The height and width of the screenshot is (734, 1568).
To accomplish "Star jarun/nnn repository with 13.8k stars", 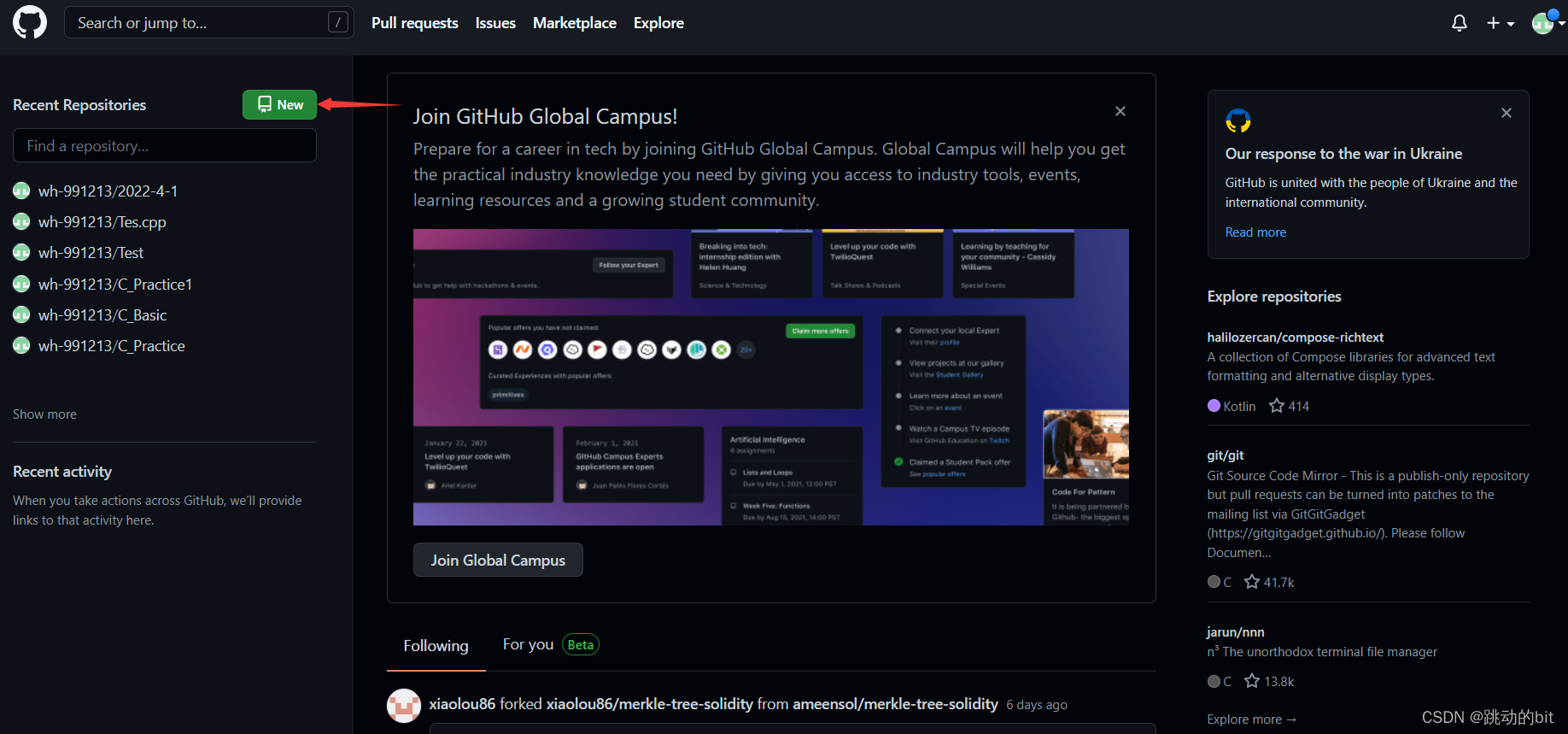I will point(1269,681).
